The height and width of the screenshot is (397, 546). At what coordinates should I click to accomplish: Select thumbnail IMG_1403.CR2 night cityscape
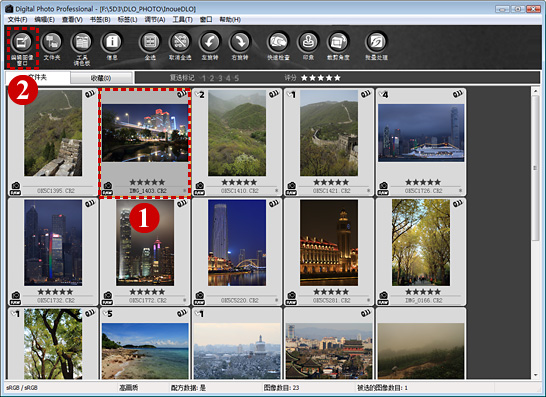click(145, 143)
